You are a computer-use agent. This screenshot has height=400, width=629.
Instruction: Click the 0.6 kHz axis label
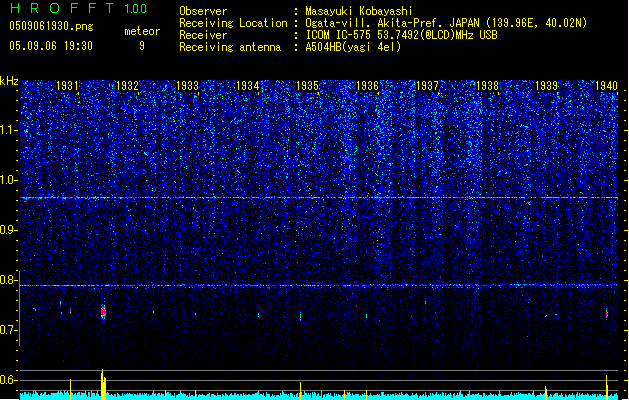pos(9,380)
